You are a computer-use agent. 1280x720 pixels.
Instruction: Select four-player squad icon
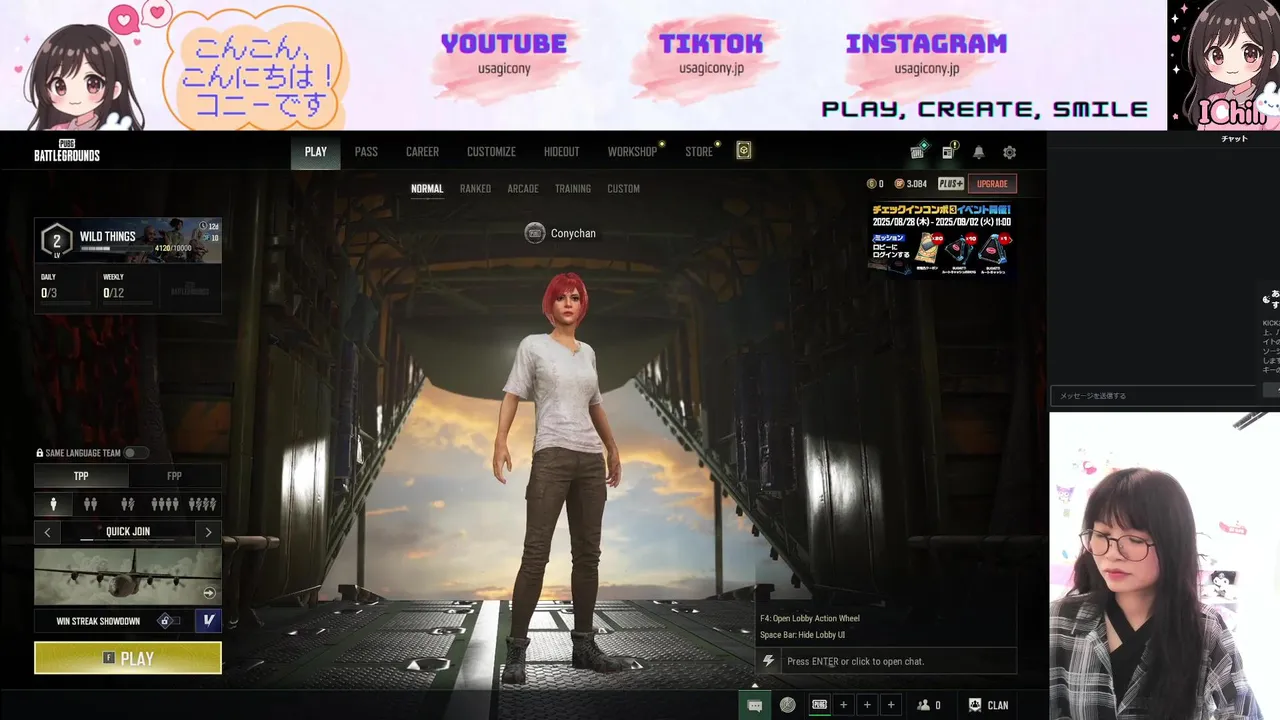[165, 504]
